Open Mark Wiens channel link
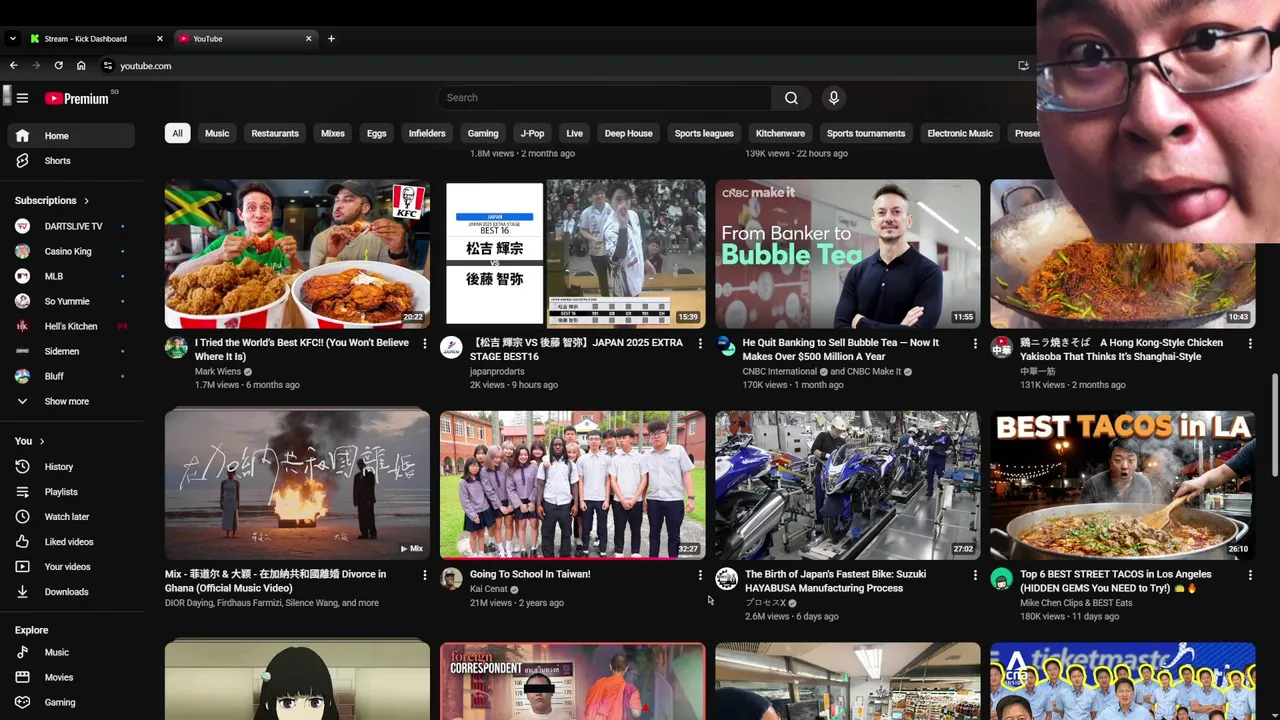The height and width of the screenshot is (720, 1280). tap(218, 371)
